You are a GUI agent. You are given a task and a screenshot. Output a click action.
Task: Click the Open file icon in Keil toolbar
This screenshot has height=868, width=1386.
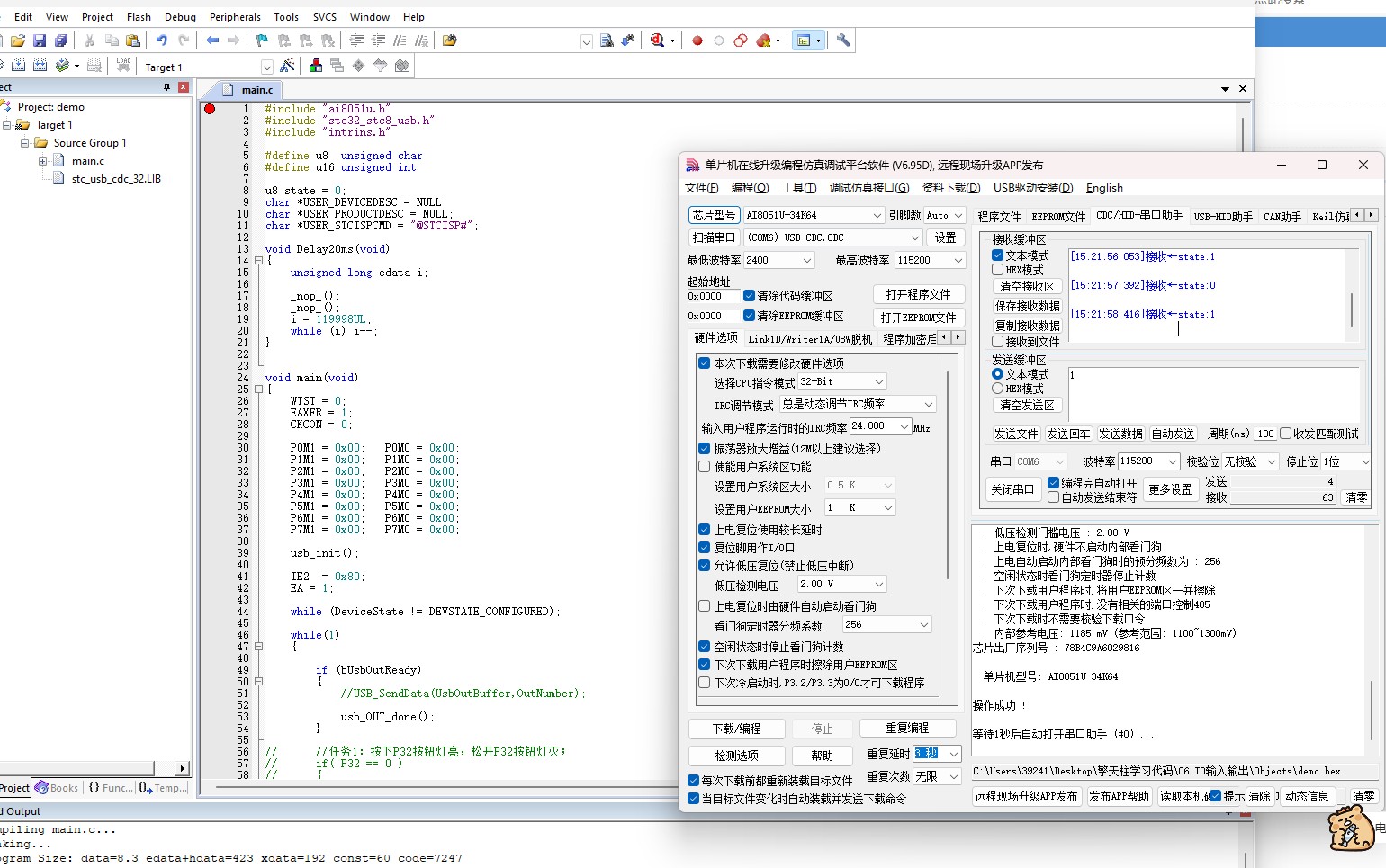click(18, 40)
